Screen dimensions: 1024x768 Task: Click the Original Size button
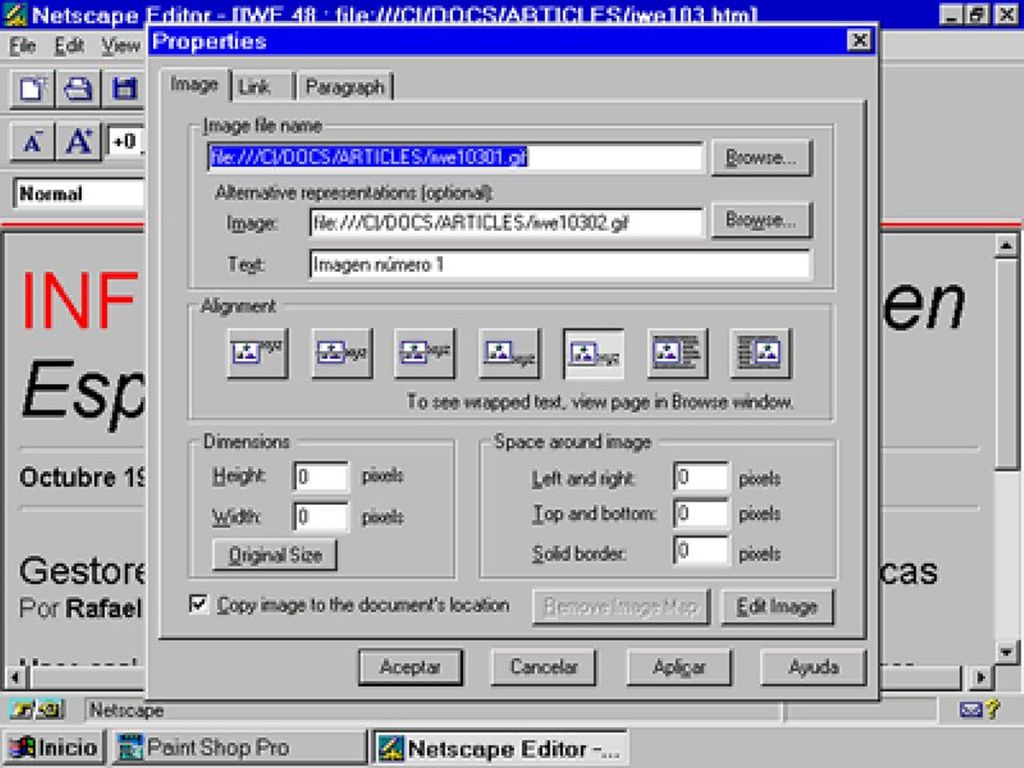(x=275, y=555)
